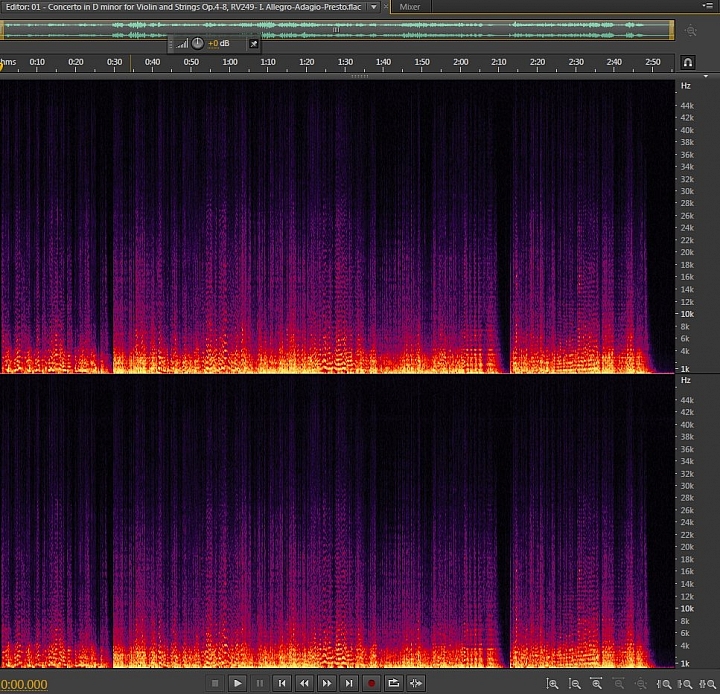Image resolution: width=720 pixels, height=694 pixels.
Task: Zoom out amplitude icon
Action: [x=574, y=684]
